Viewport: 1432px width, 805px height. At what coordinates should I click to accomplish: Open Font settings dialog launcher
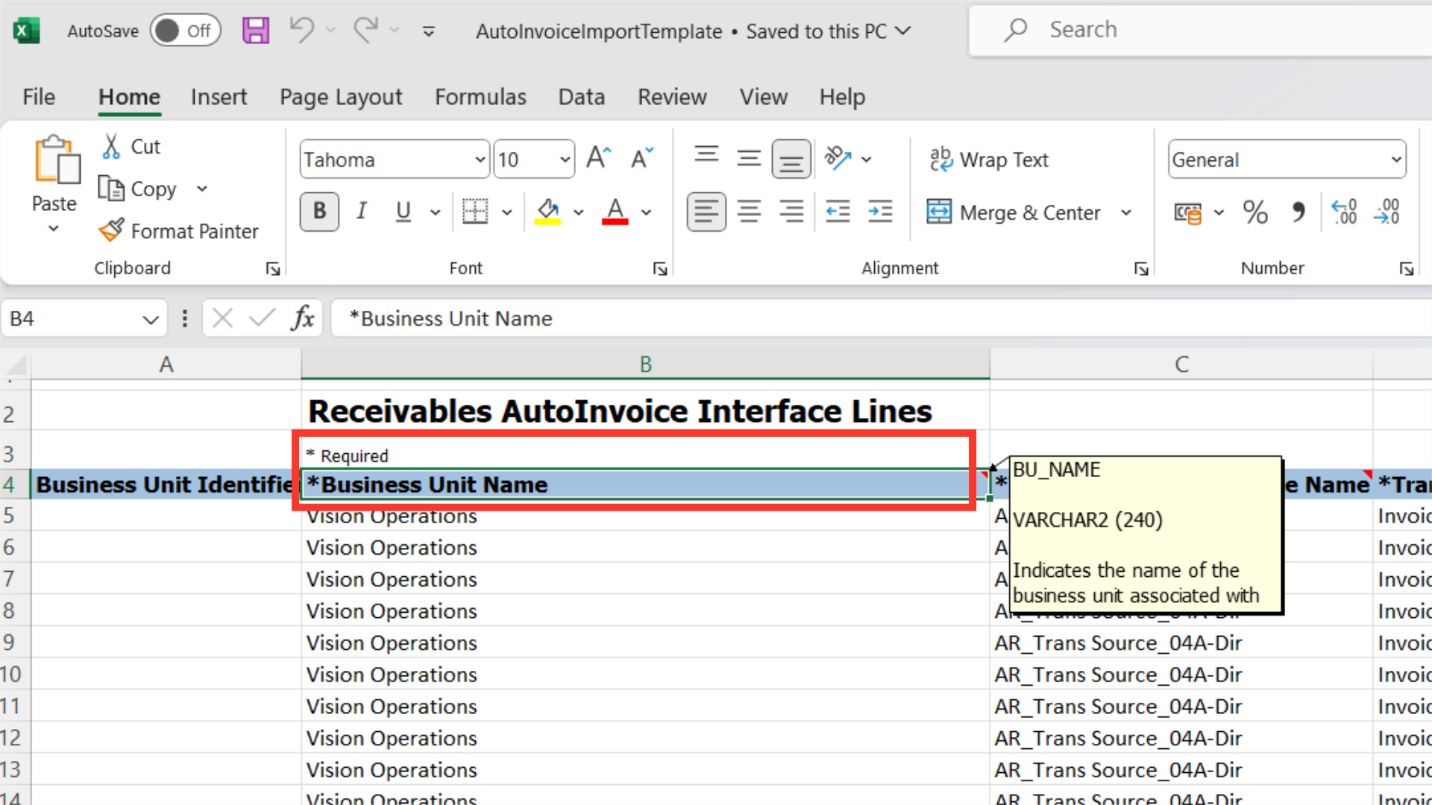click(x=660, y=269)
